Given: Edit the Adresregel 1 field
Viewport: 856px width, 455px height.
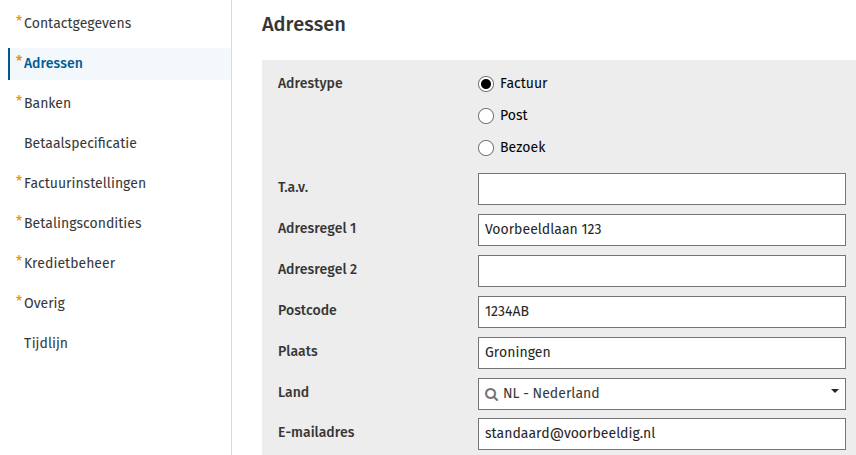Looking at the screenshot, I should [662, 230].
